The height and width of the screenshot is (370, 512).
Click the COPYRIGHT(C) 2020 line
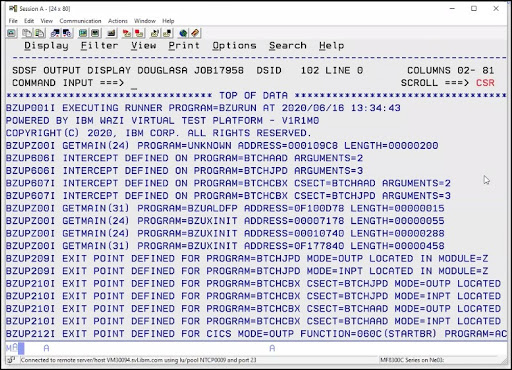[x=159, y=133]
